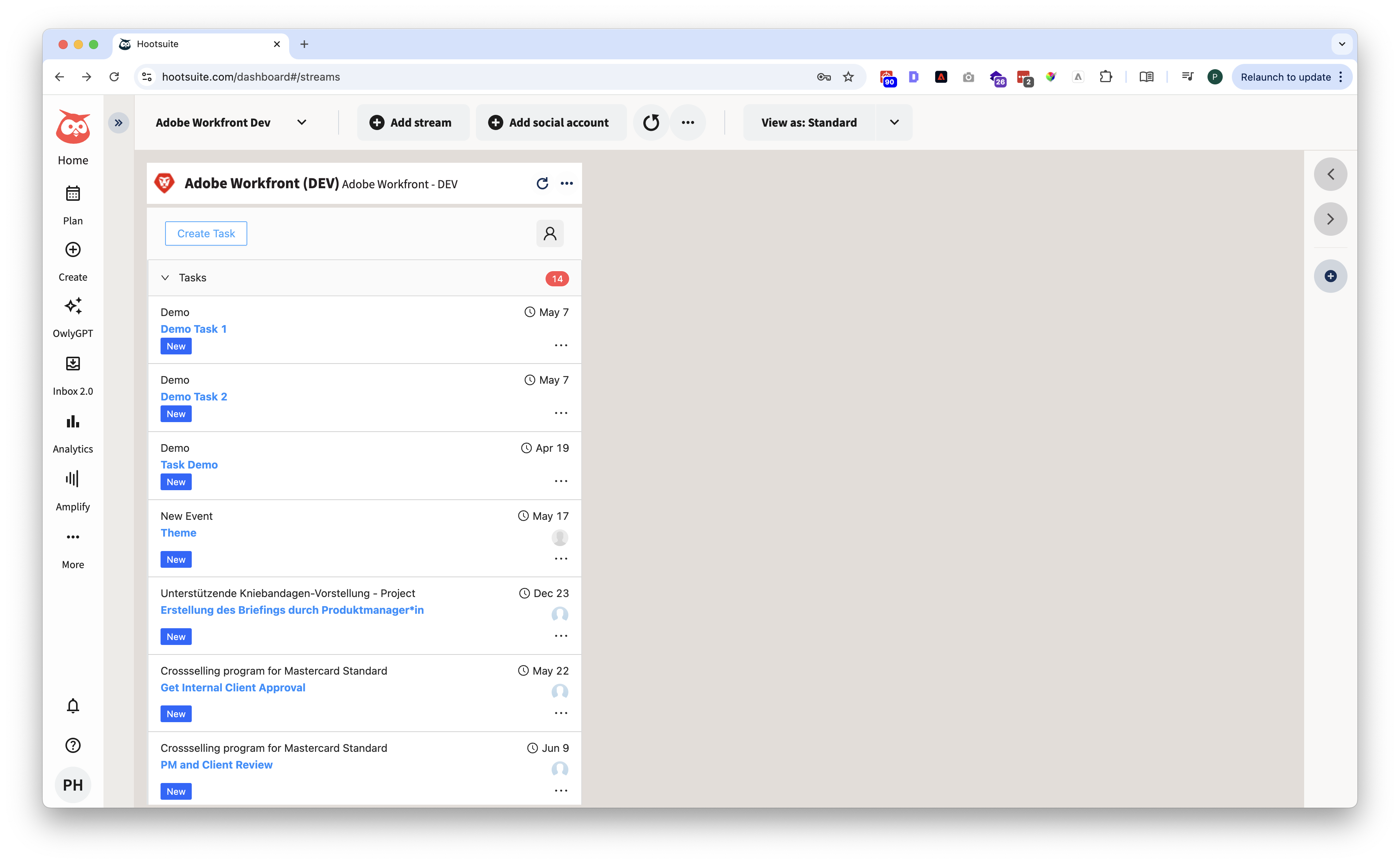Open Get Internal Client Approval link
This screenshot has height=864, width=1400.
(x=233, y=688)
